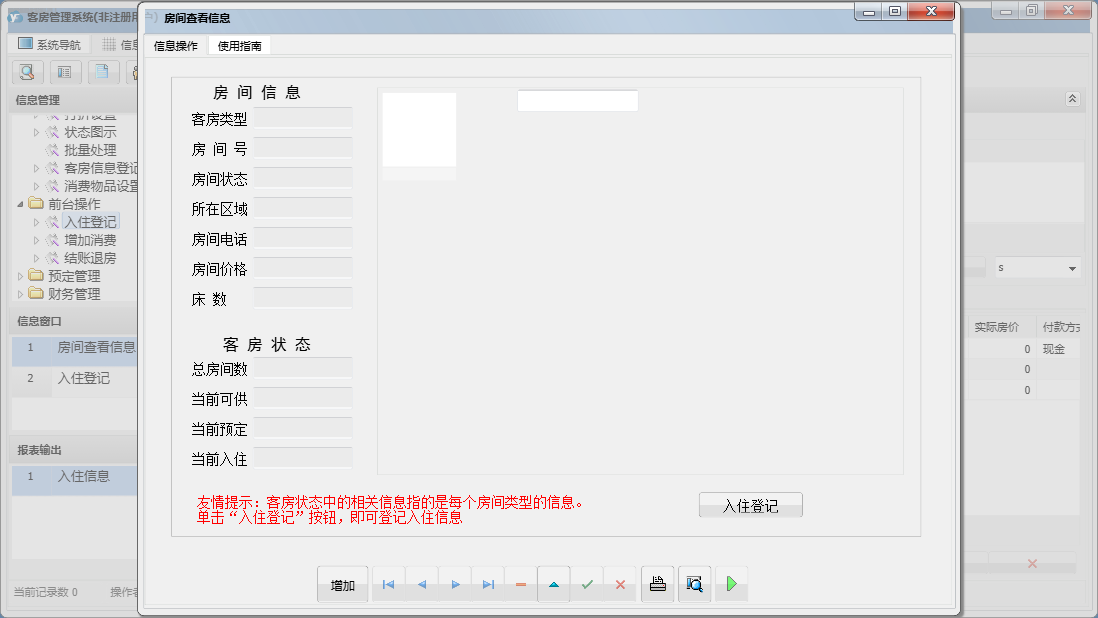Go to the first record in the navigator
The image size is (1098, 618).
click(389, 584)
